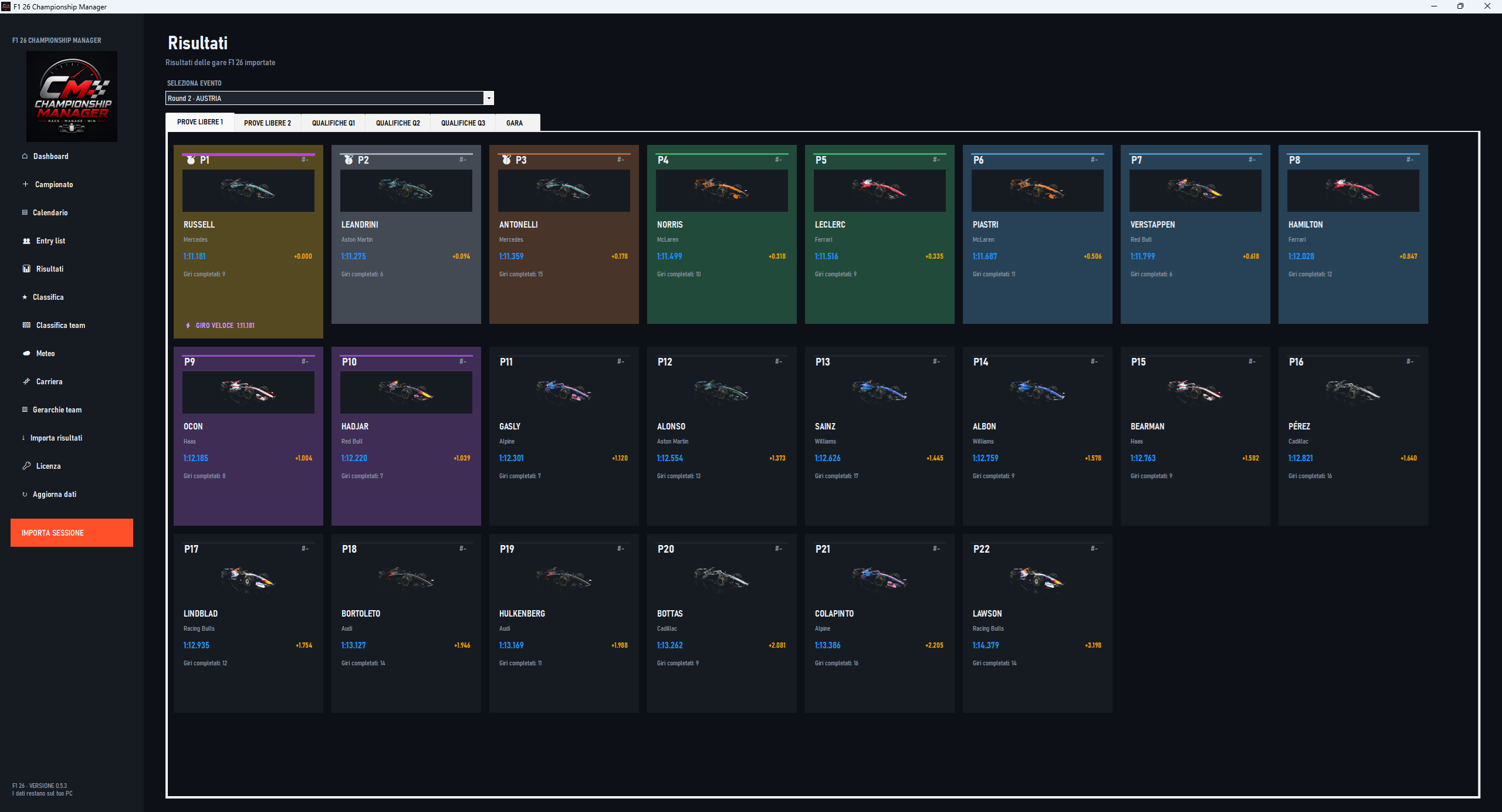Viewport: 1502px width, 812px height.
Task: Click Colapinto's lap time 1:13.386
Action: coord(827,645)
